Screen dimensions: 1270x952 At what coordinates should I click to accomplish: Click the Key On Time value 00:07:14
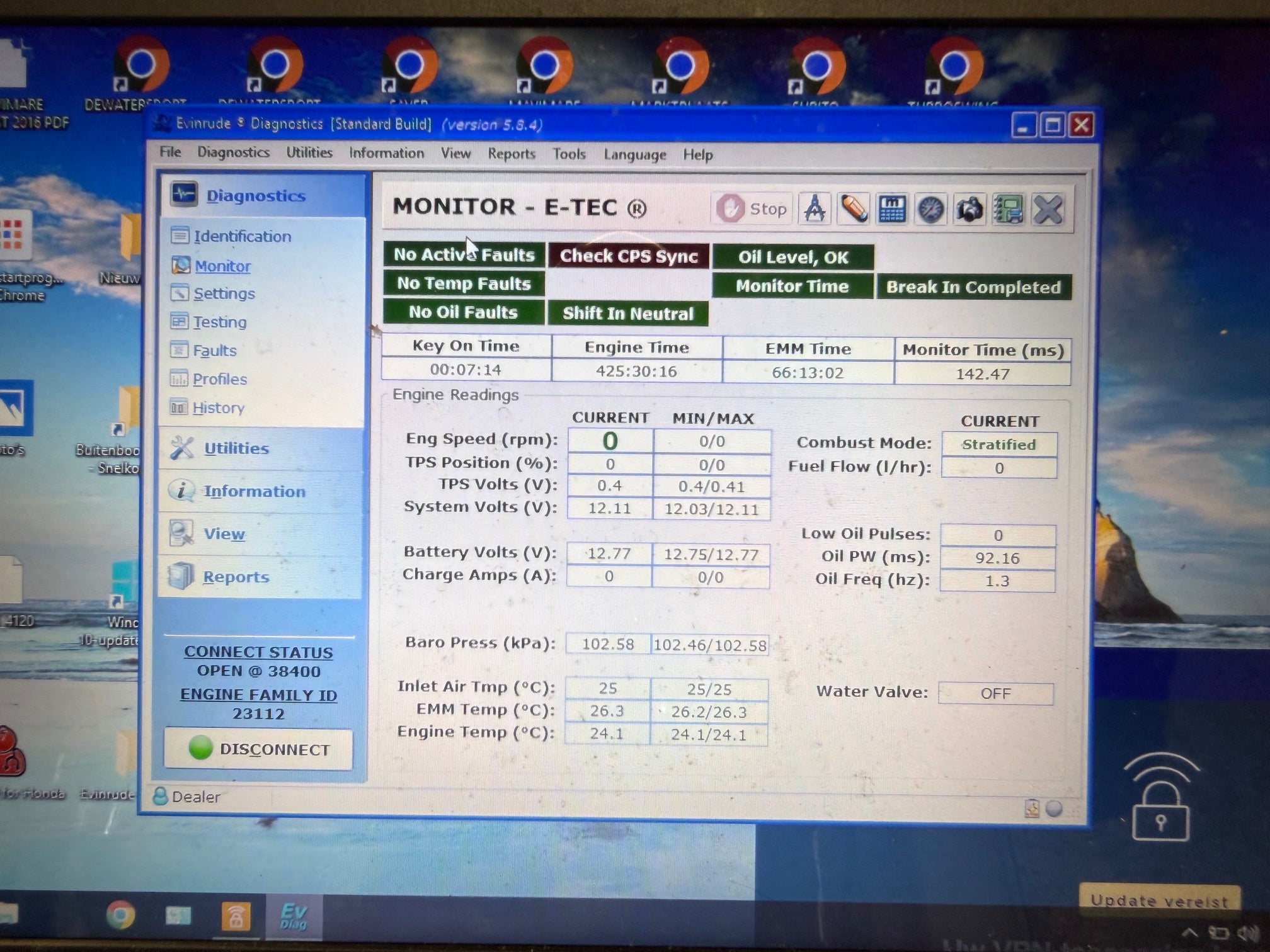click(466, 370)
